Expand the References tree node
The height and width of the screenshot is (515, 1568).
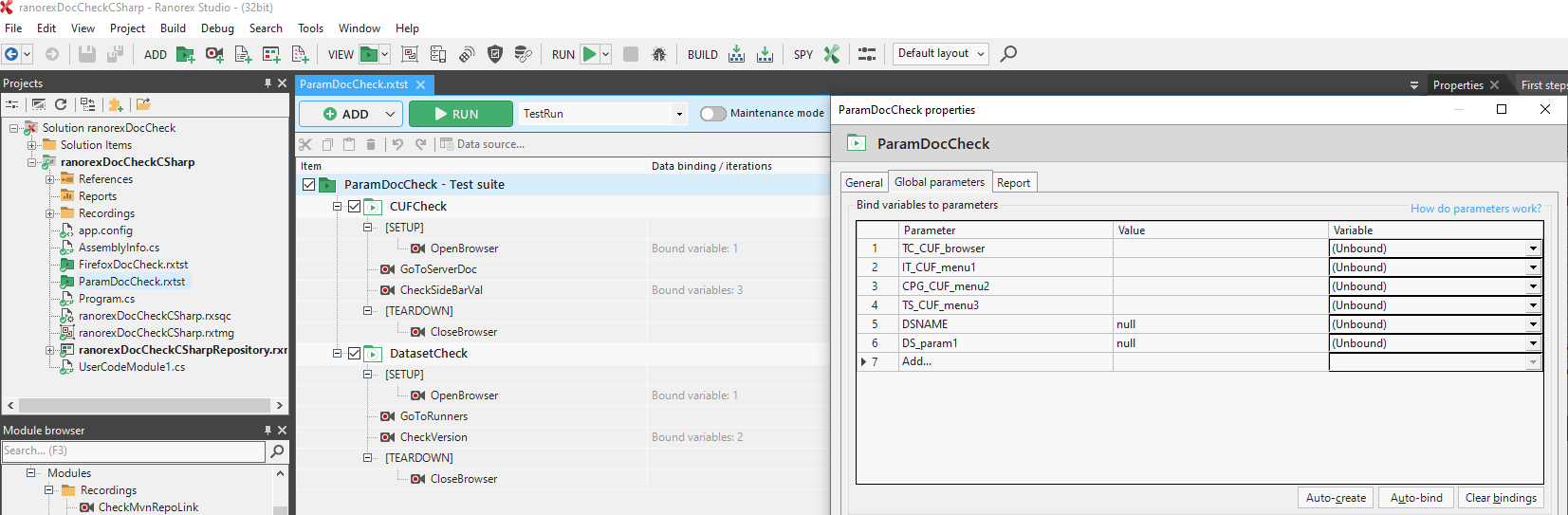tap(49, 179)
